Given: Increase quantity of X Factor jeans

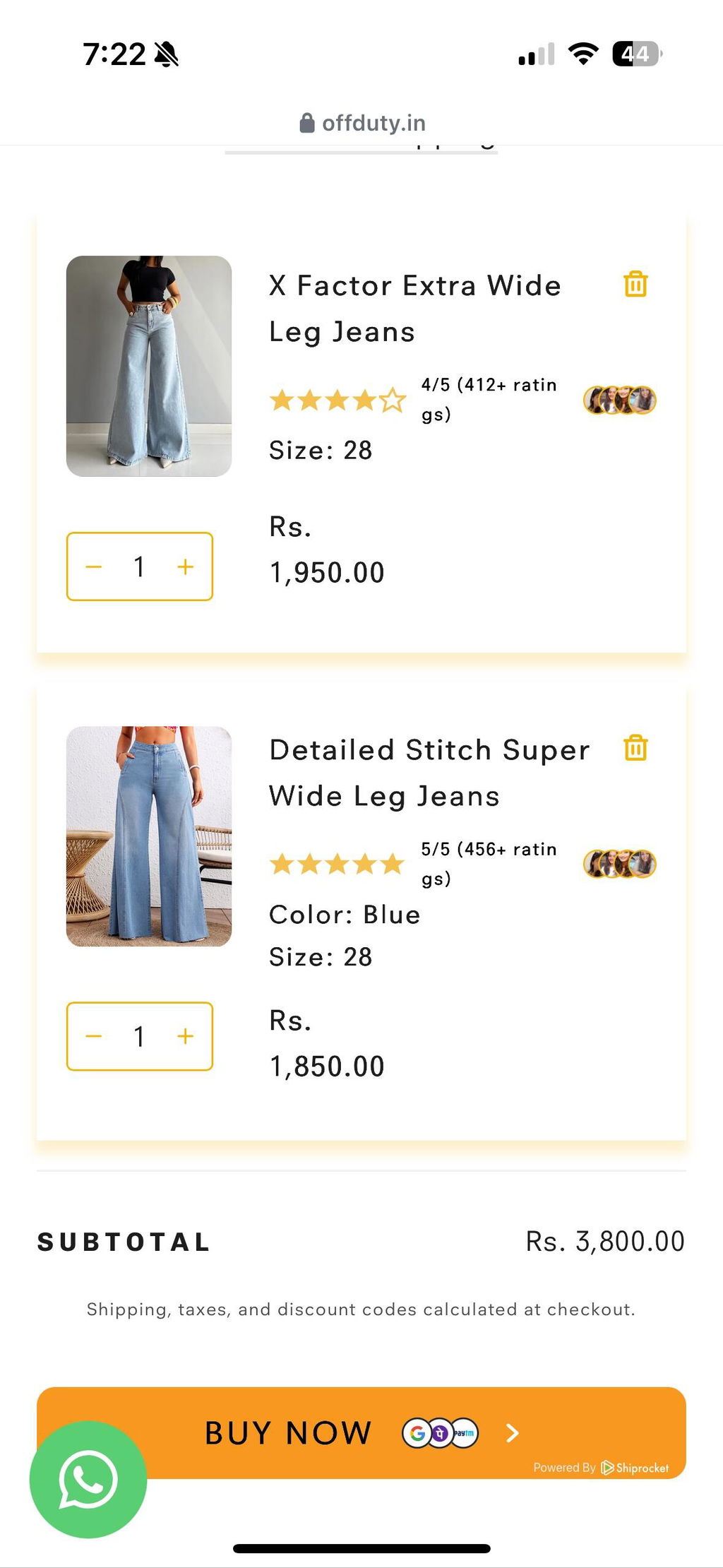Looking at the screenshot, I should tap(186, 566).
